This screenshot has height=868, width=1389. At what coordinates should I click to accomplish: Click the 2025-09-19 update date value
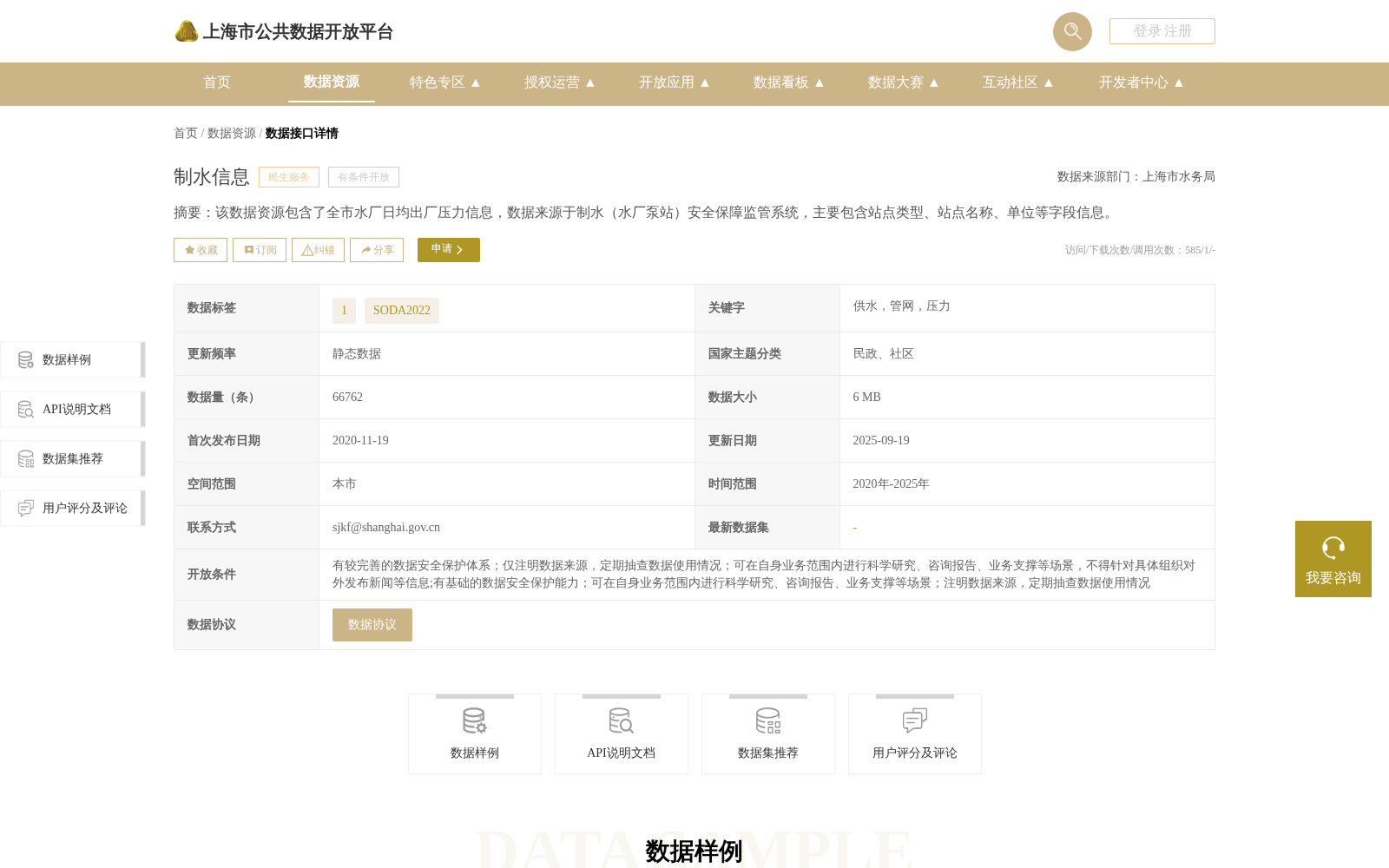coord(881,440)
